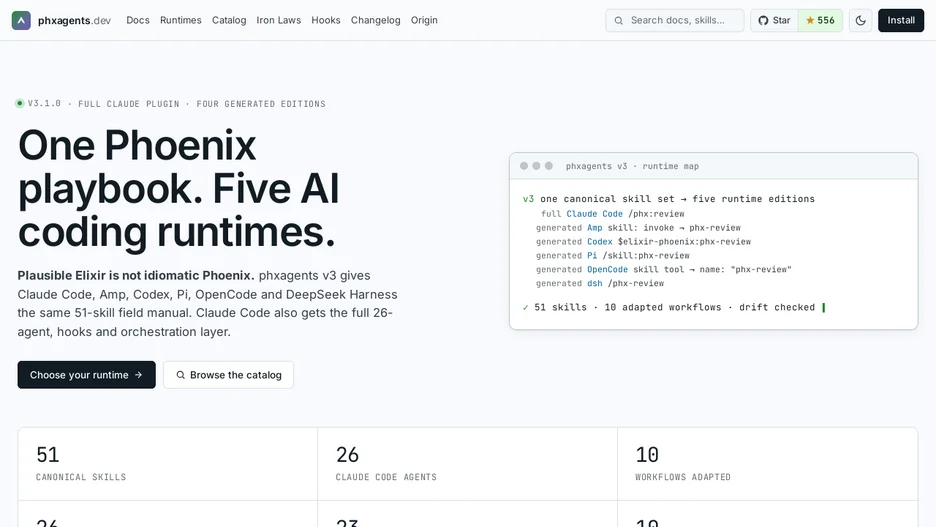Star the repository on GitHub

(774, 20)
